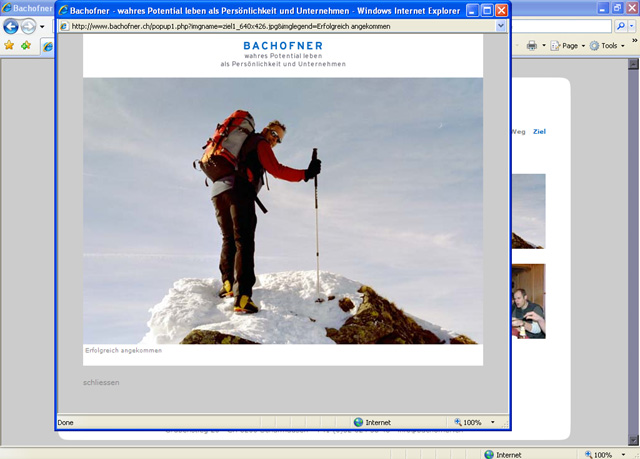Click the BACHOFNER logo heading
640x459 pixels.
283,46
